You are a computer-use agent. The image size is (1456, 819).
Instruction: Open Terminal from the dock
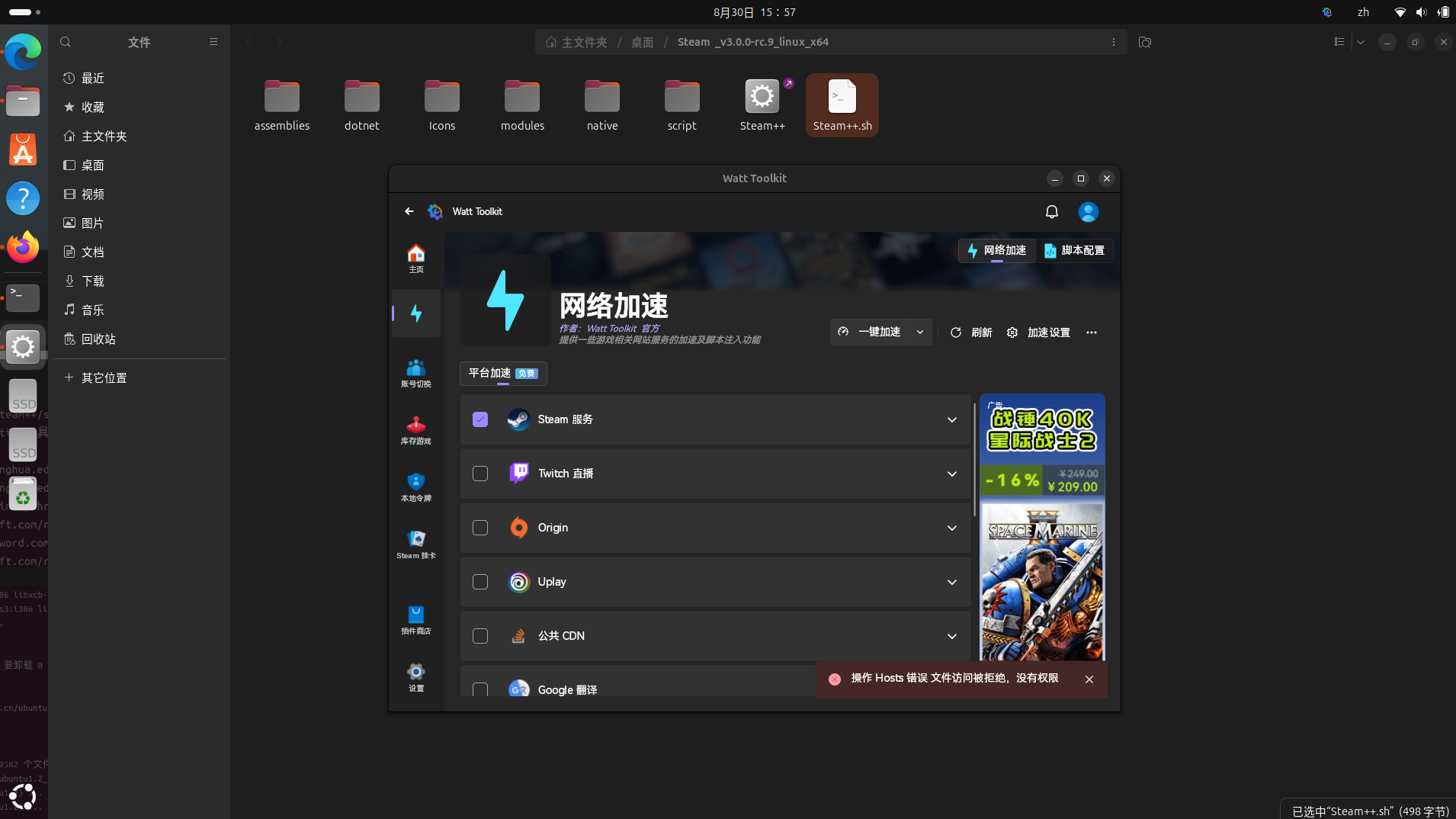[23, 297]
